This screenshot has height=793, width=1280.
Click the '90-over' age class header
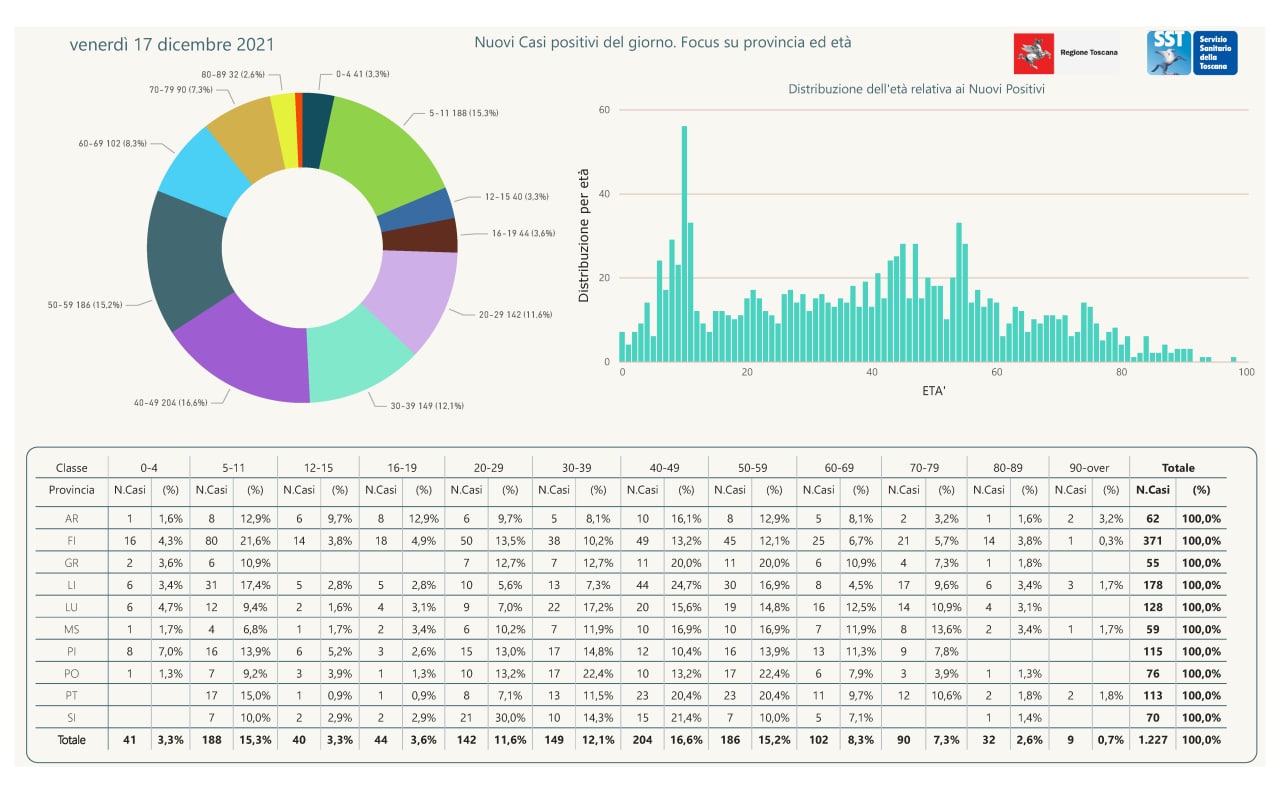click(x=1090, y=467)
